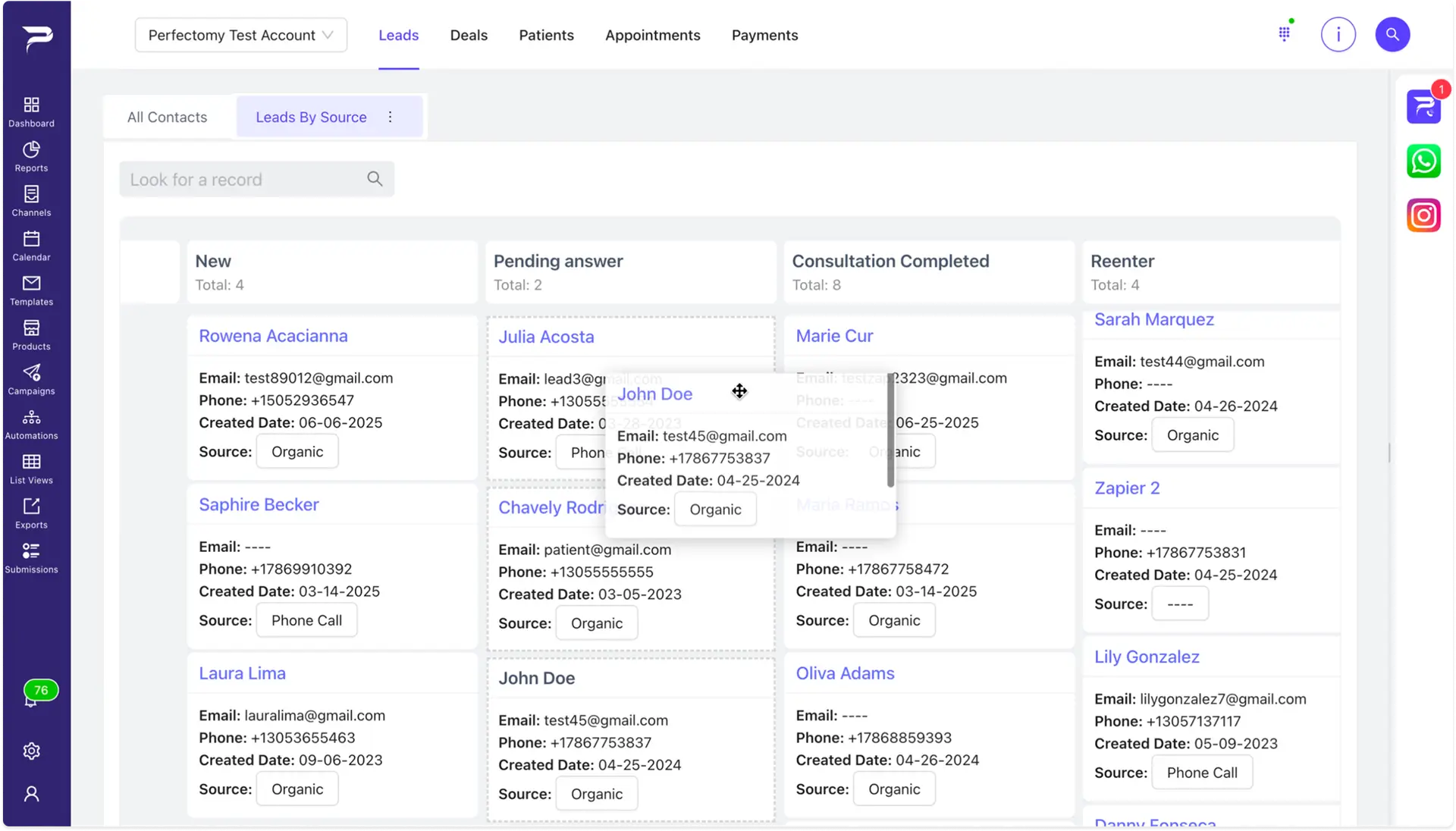Open the WhatsApp channel icon
The image size is (1456, 831).
tap(1423, 161)
